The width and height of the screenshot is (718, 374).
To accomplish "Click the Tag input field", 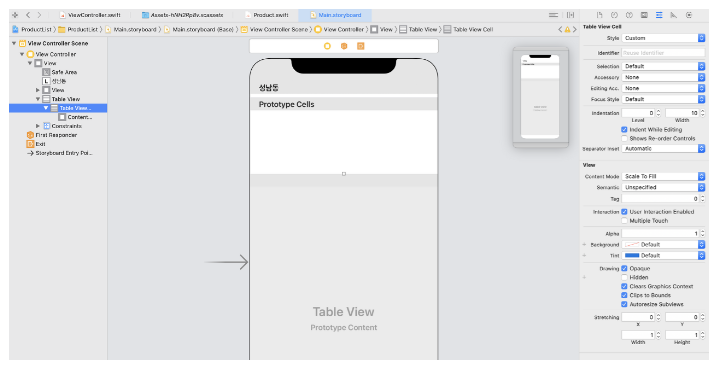I will 660,199.
